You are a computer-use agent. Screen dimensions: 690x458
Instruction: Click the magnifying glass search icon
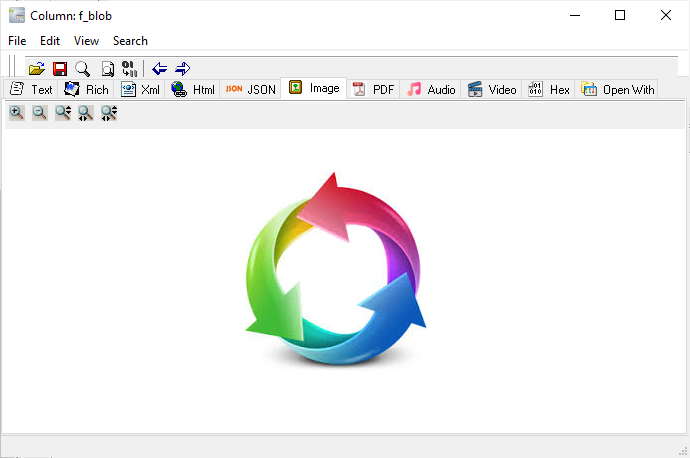click(83, 68)
